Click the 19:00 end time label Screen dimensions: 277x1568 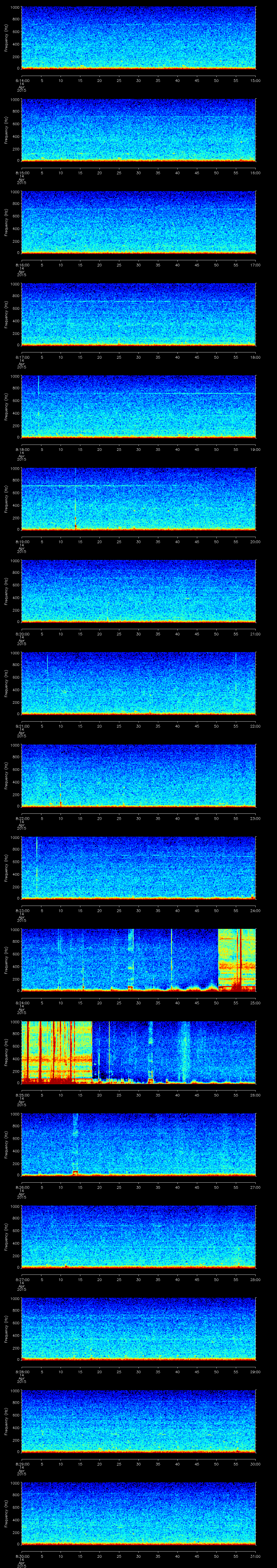tap(256, 449)
